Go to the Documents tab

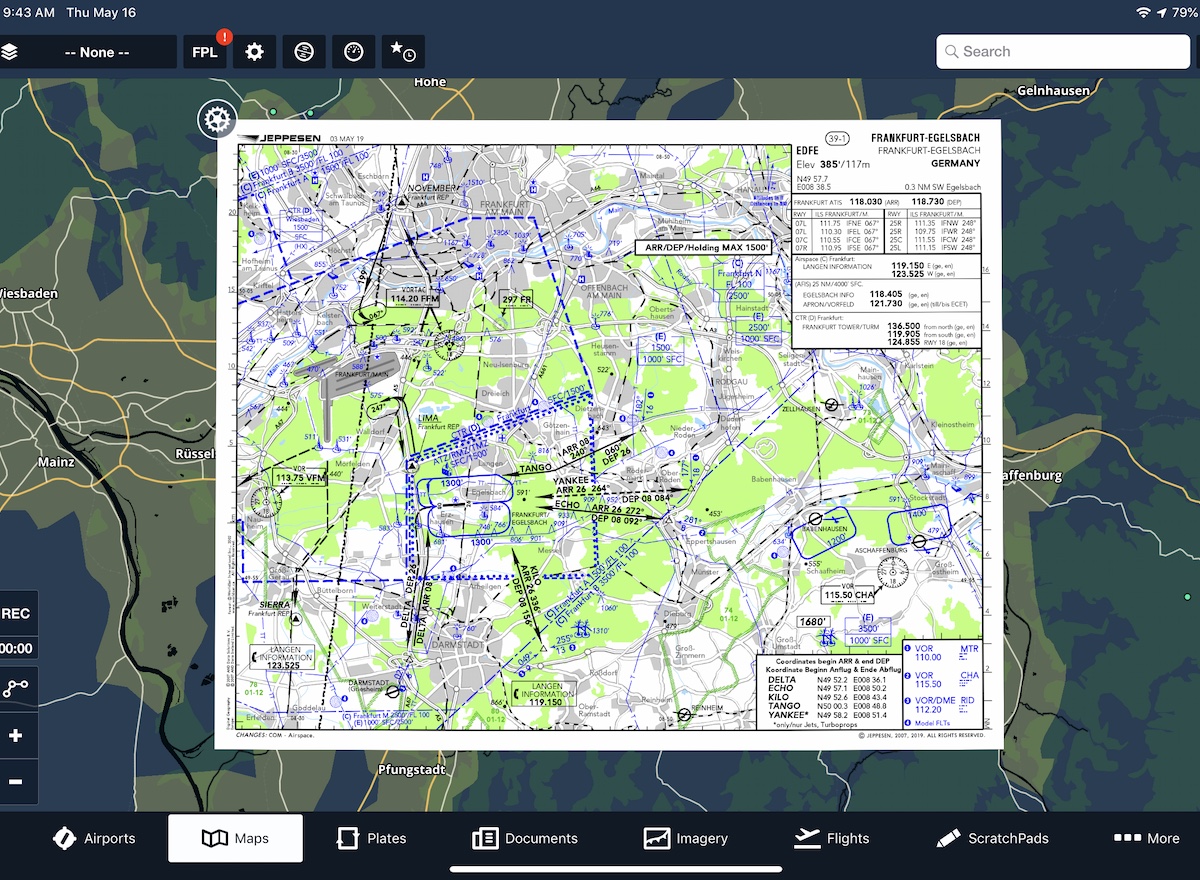[x=525, y=838]
